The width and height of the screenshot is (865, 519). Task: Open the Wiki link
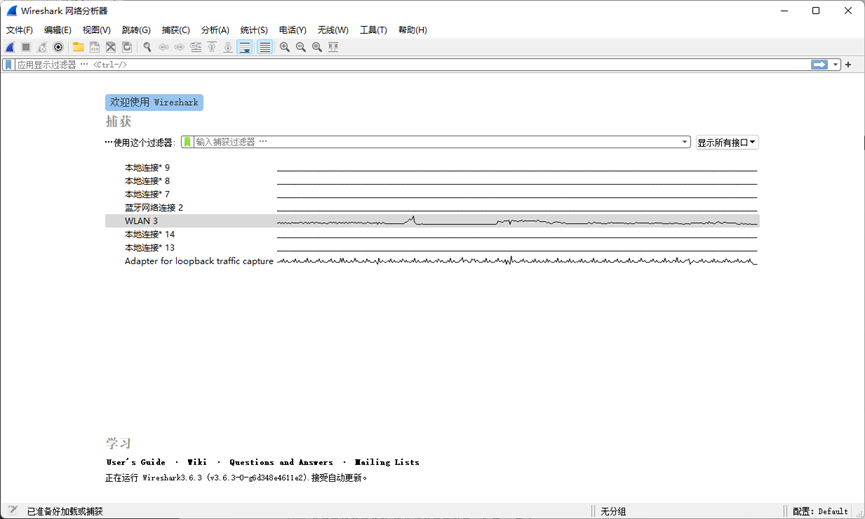pyautogui.click(x=197, y=462)
